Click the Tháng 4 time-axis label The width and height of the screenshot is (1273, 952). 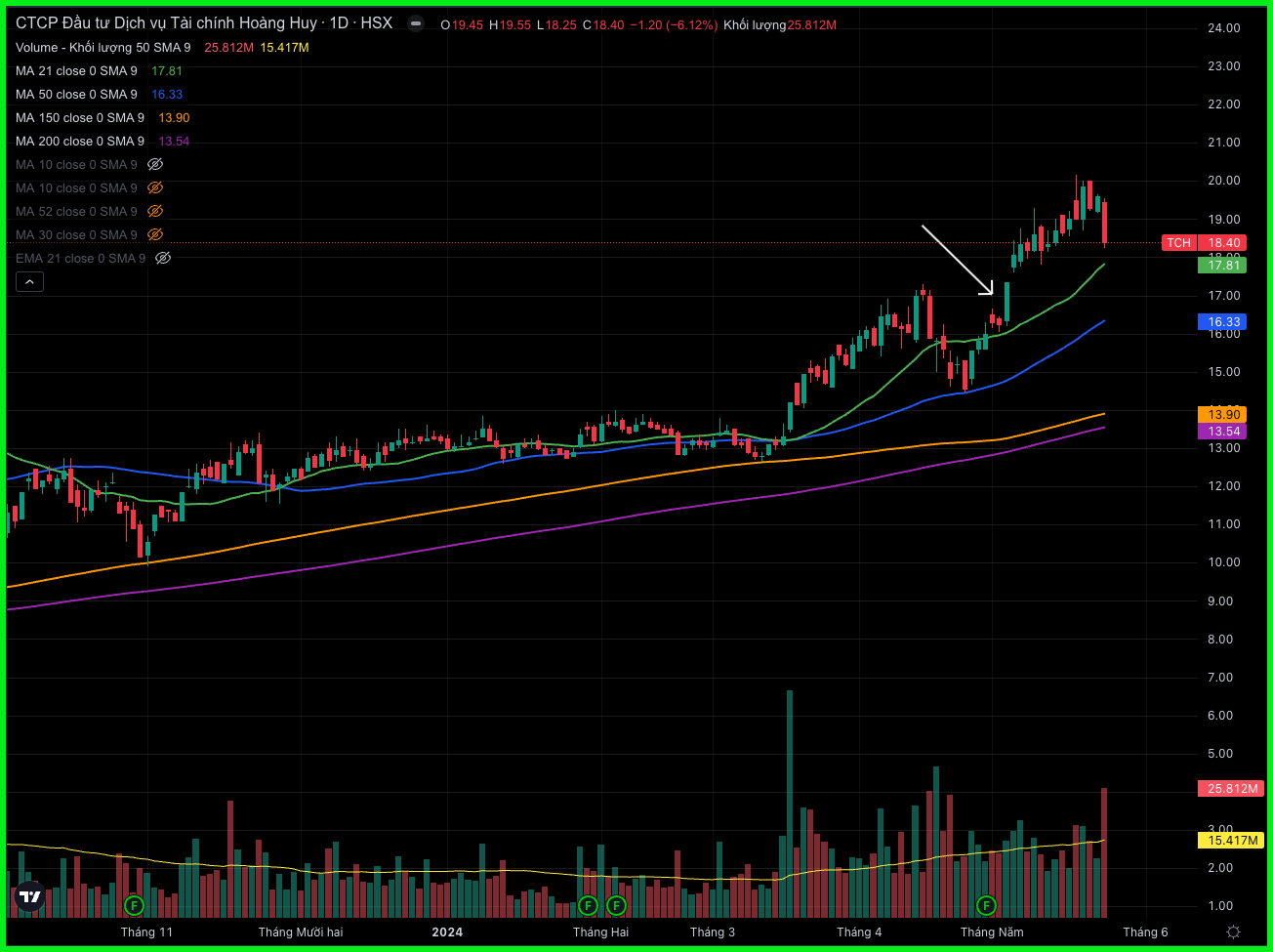(859, 931)
